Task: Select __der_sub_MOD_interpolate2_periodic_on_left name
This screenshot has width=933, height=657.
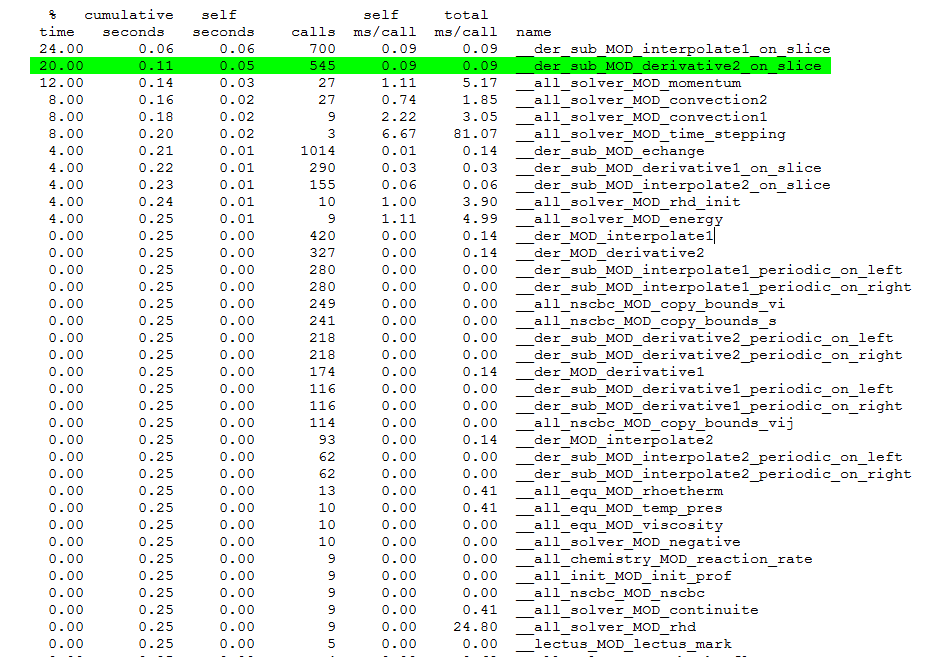Action: point(709,457)
